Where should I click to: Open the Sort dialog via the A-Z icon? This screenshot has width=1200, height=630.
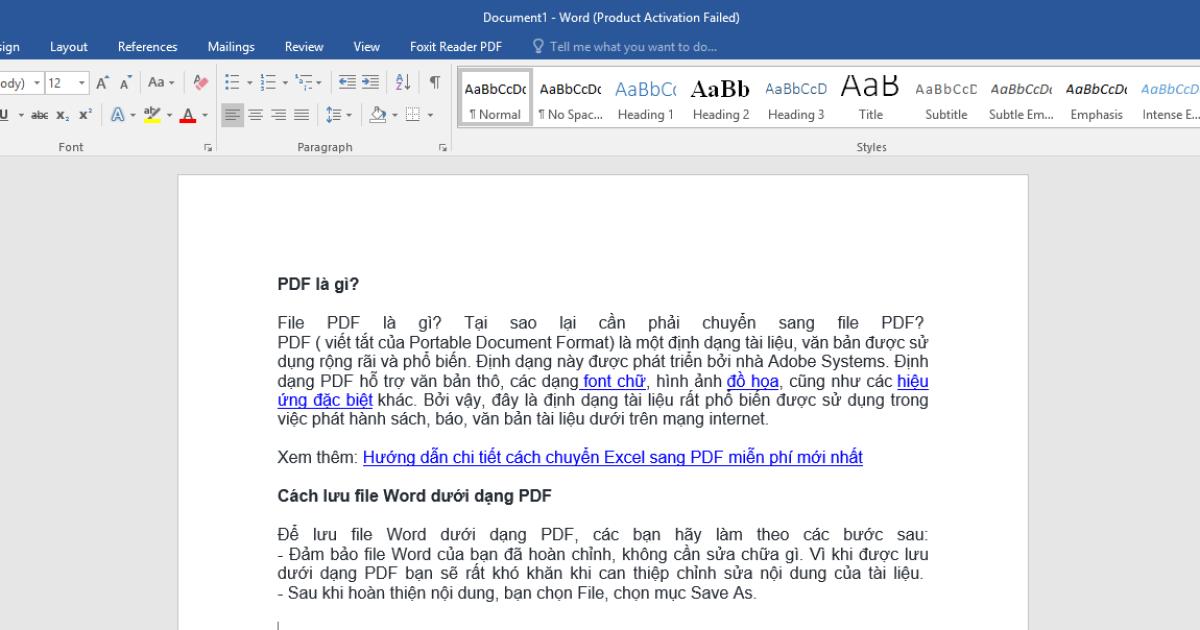tap(402, 82)
